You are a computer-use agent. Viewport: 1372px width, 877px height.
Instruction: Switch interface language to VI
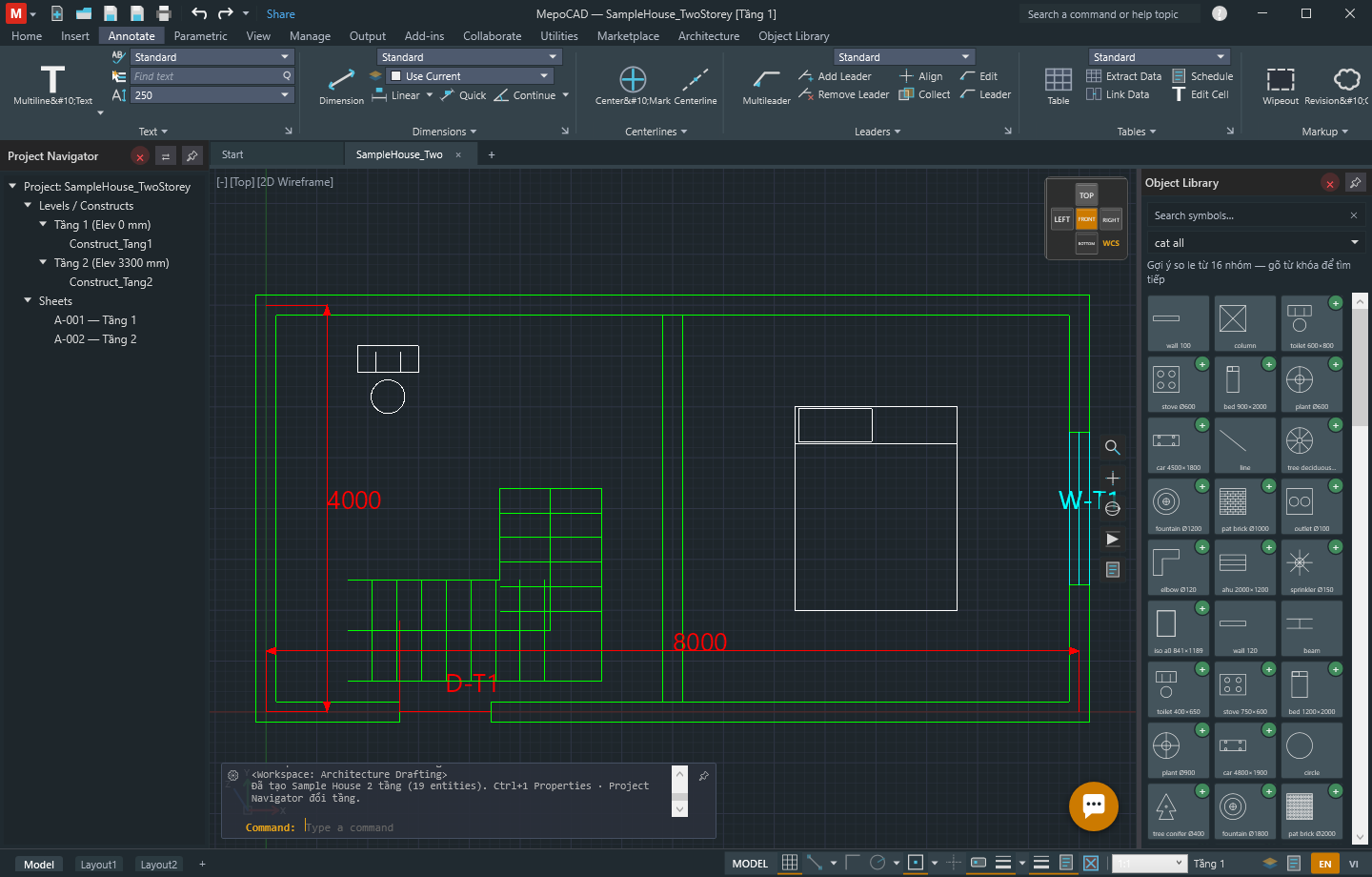click(1353, 864)
